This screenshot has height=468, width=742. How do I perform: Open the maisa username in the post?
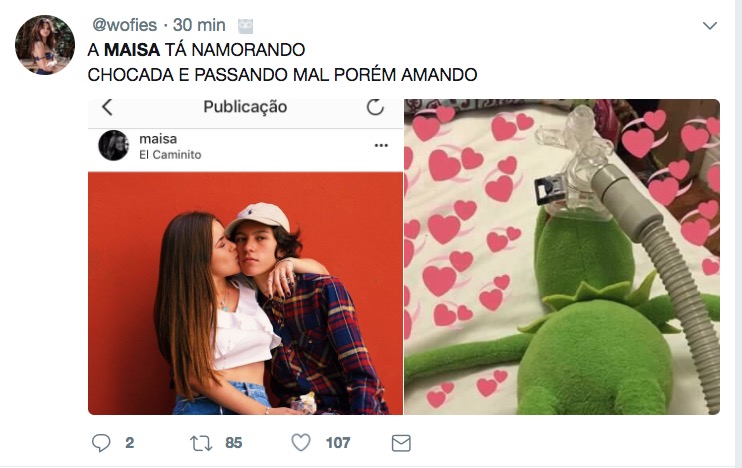[x=158, y=139]
